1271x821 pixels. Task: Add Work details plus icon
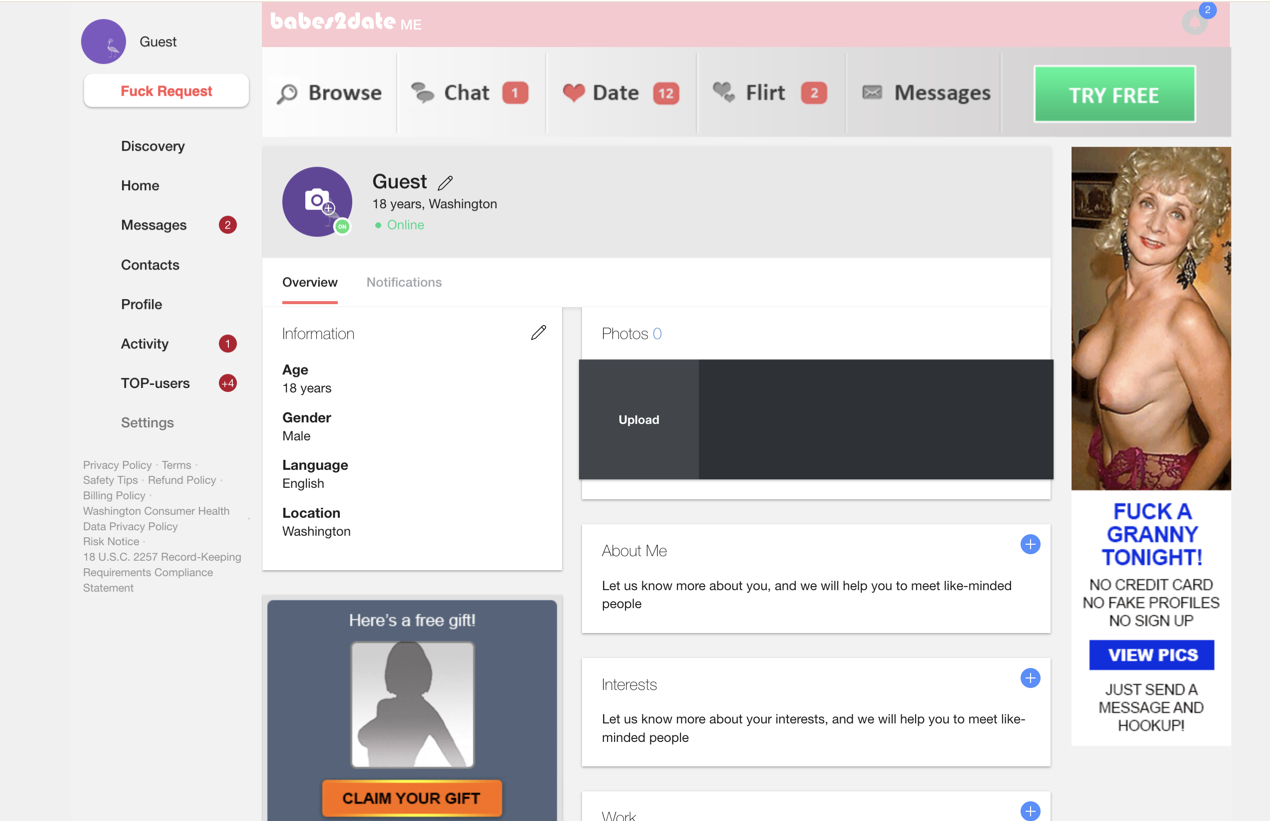1030,811
